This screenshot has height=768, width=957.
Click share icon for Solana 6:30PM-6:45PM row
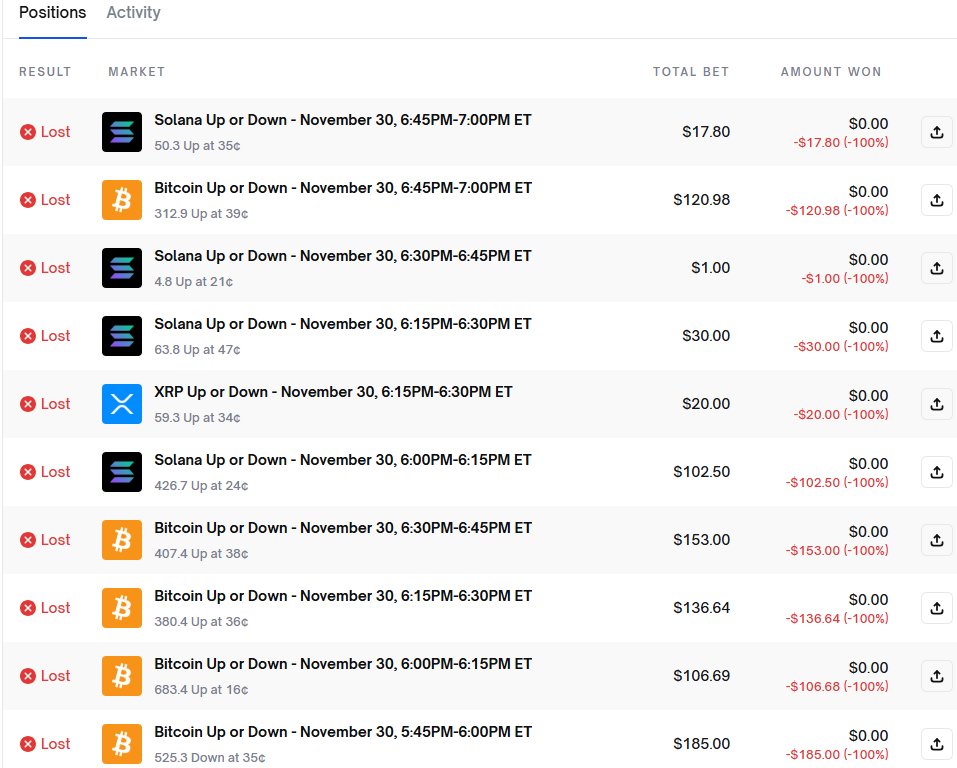coord(937,268)
